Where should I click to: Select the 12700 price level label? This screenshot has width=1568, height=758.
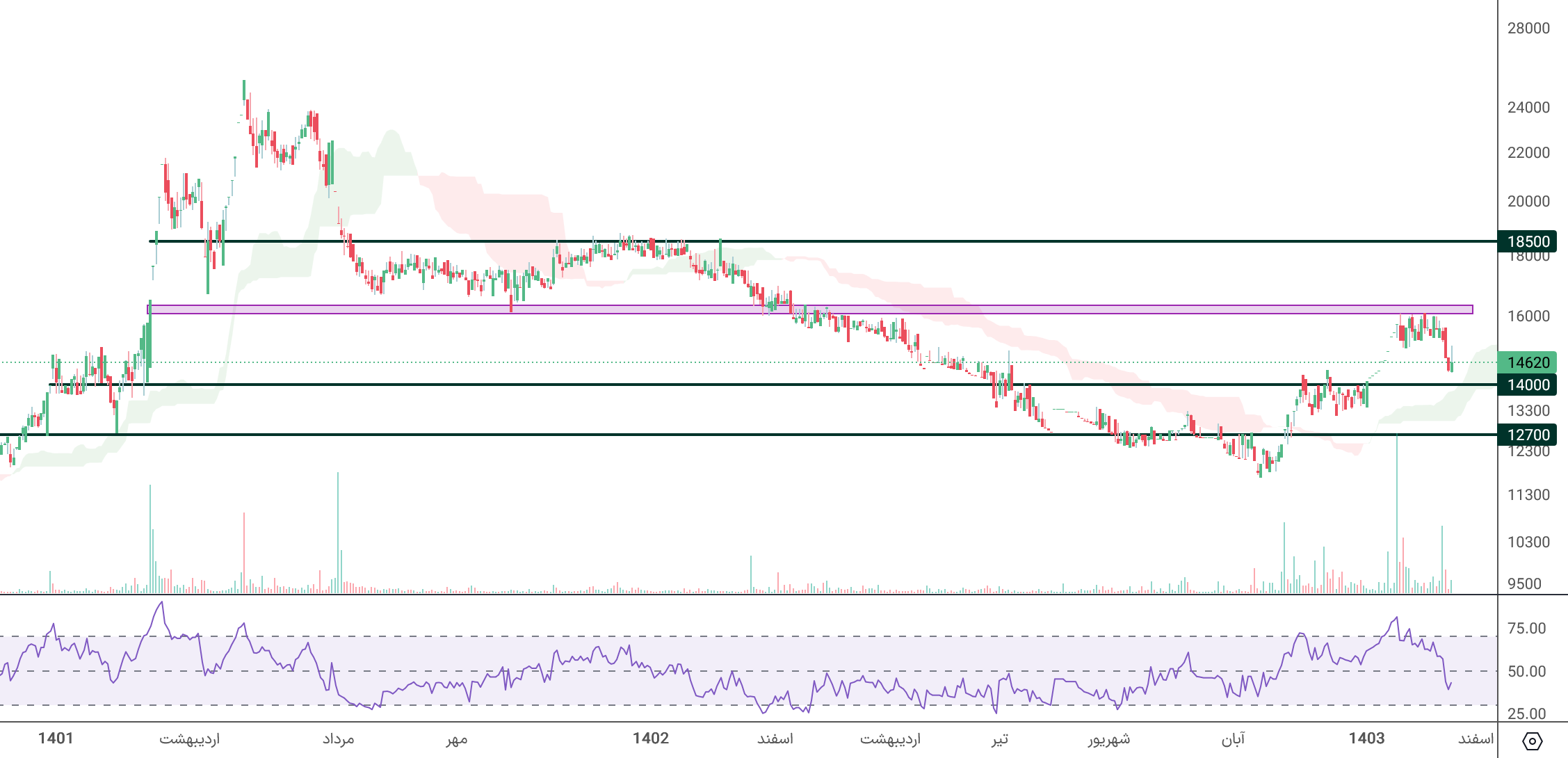coord(1527,435)
